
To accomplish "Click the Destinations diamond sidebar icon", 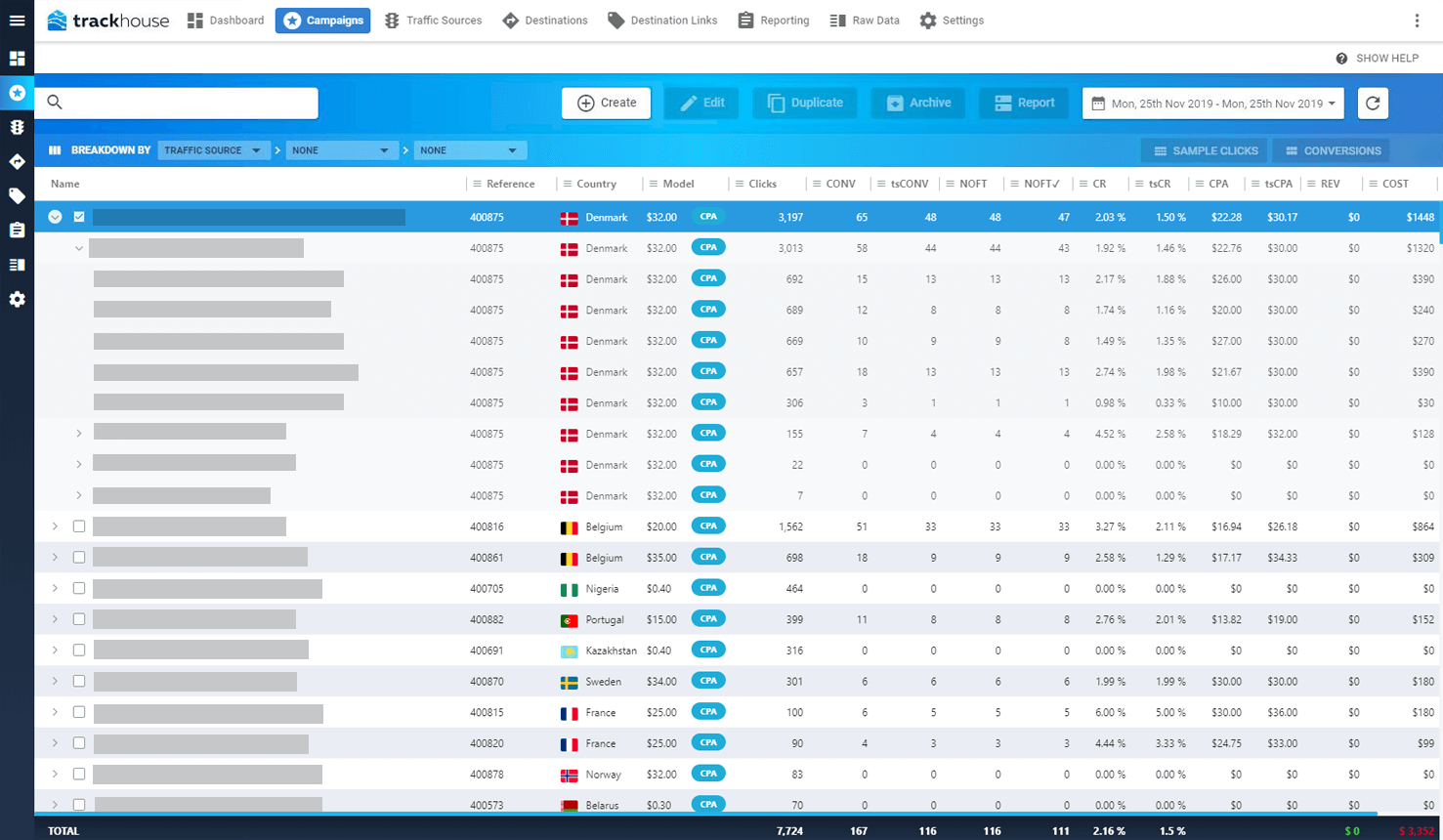I will click(17, 161).
